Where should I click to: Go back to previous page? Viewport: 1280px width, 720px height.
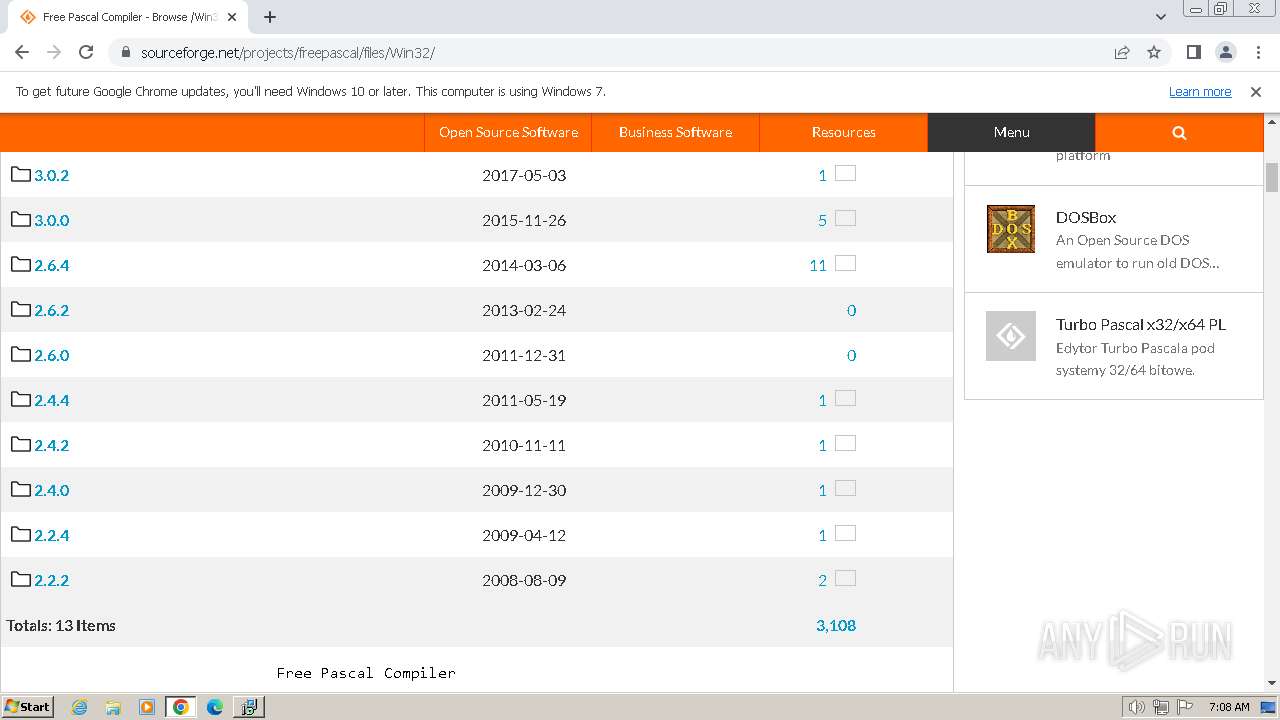coord(22,52)
